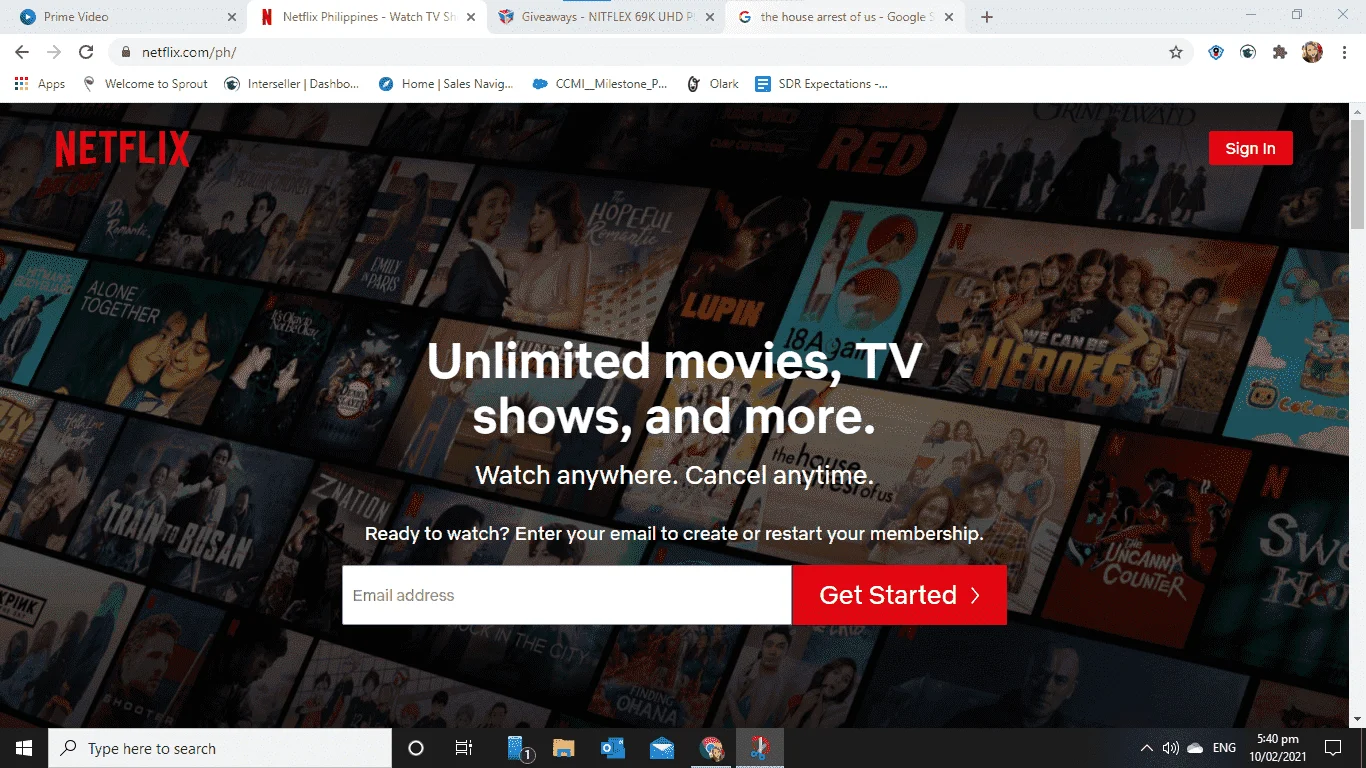Click scrollbar down arrow
This screenshot has height=768, width=1366.
tap(1357, 719)
